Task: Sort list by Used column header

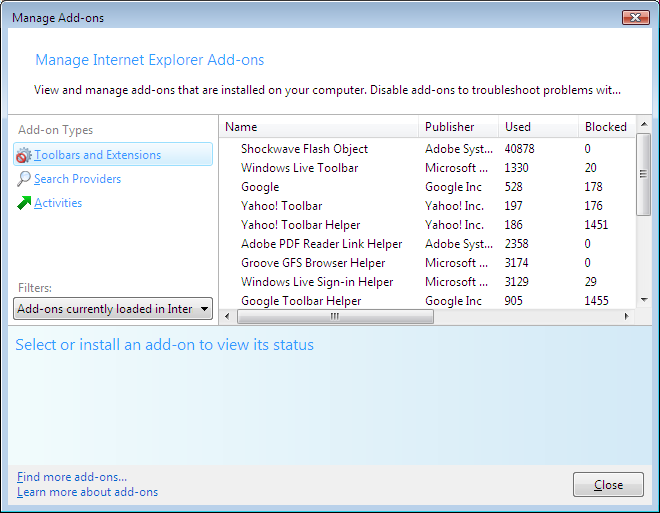Action: pos(538,127)
